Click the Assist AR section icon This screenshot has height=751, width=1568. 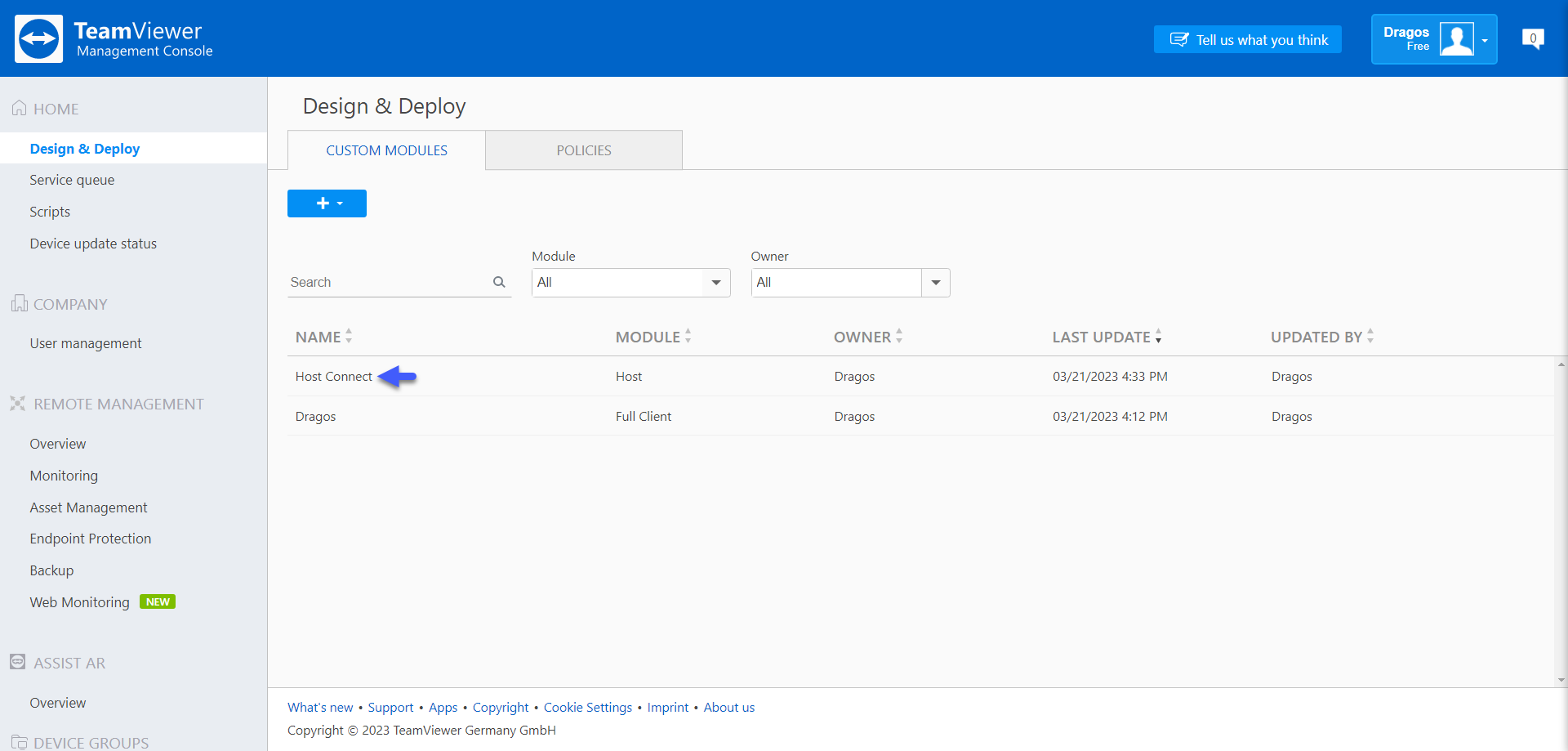pos(18,662)
